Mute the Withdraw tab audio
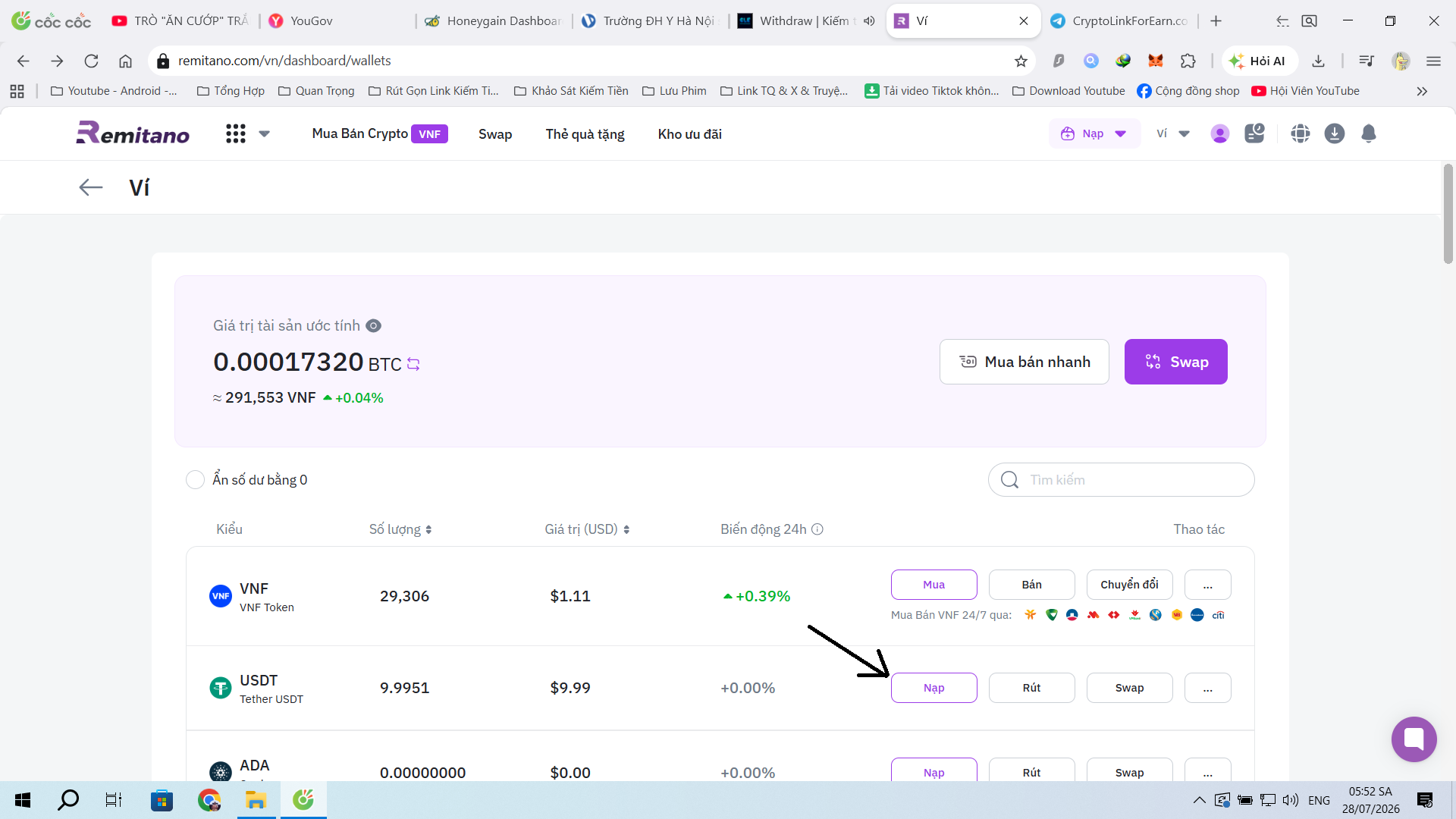The image size is (1456, 819). pos(869,21)
